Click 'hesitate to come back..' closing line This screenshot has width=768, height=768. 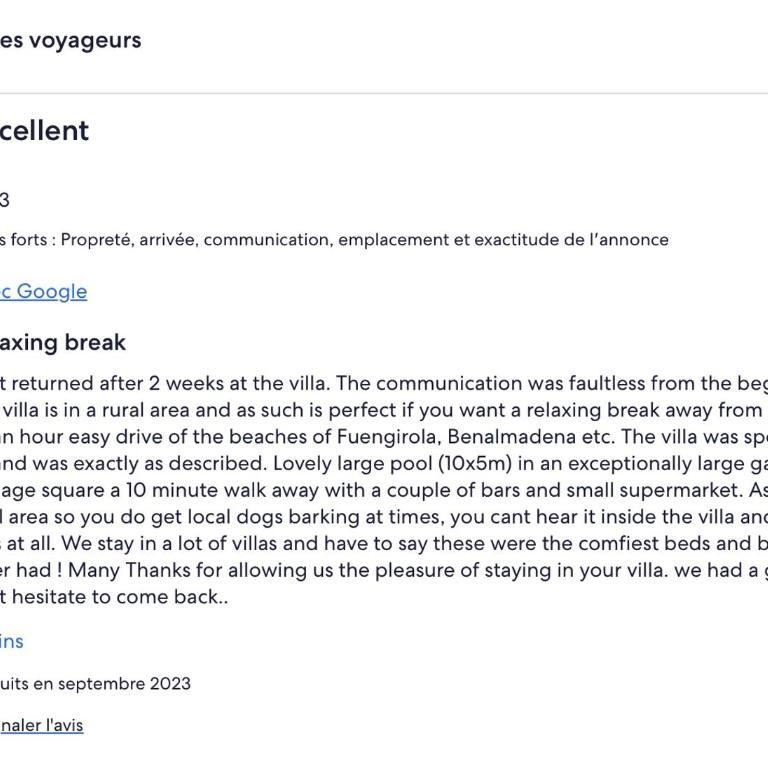click(120, 597)
